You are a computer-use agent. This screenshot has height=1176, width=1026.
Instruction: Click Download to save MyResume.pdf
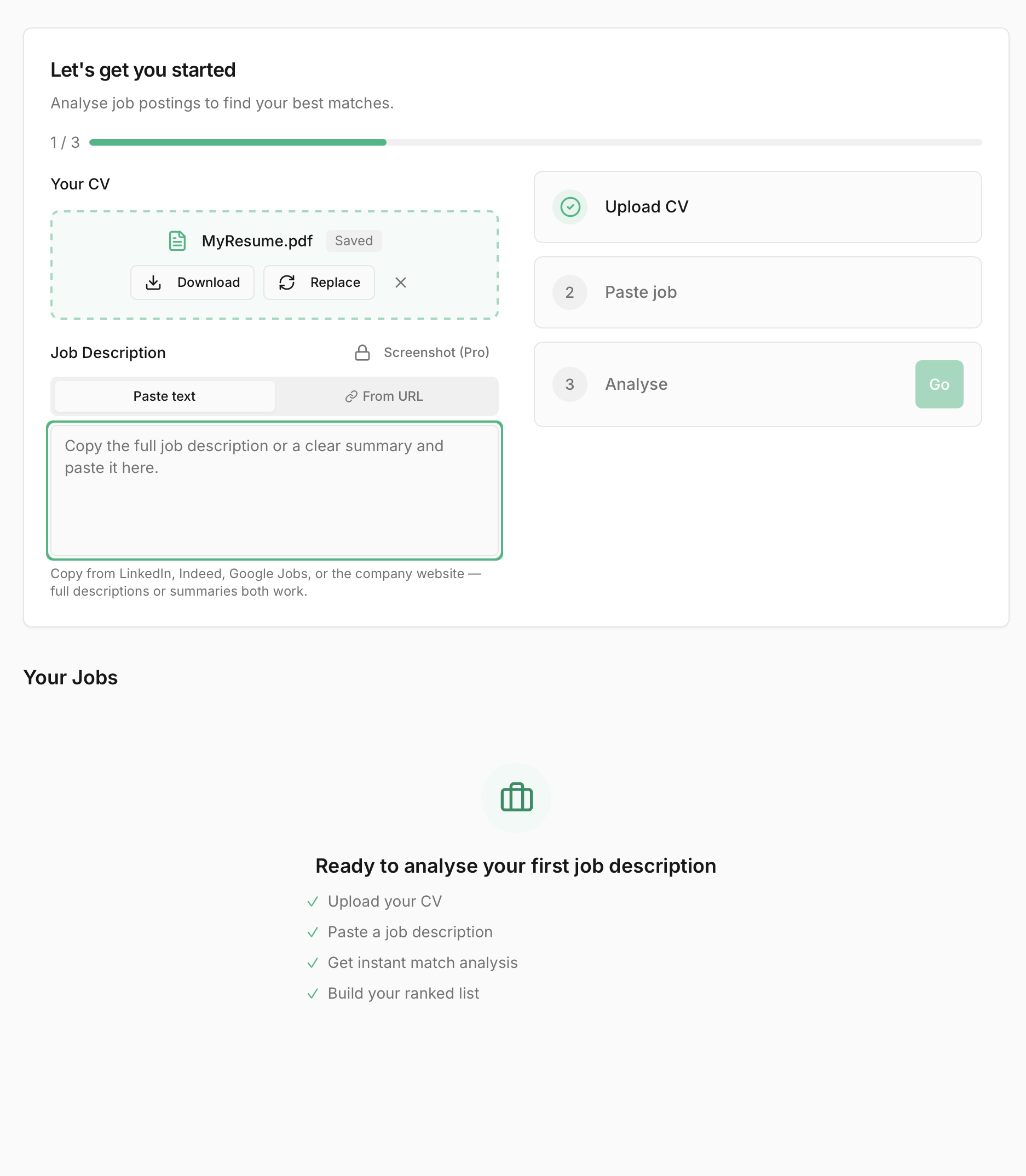point(192,283)
